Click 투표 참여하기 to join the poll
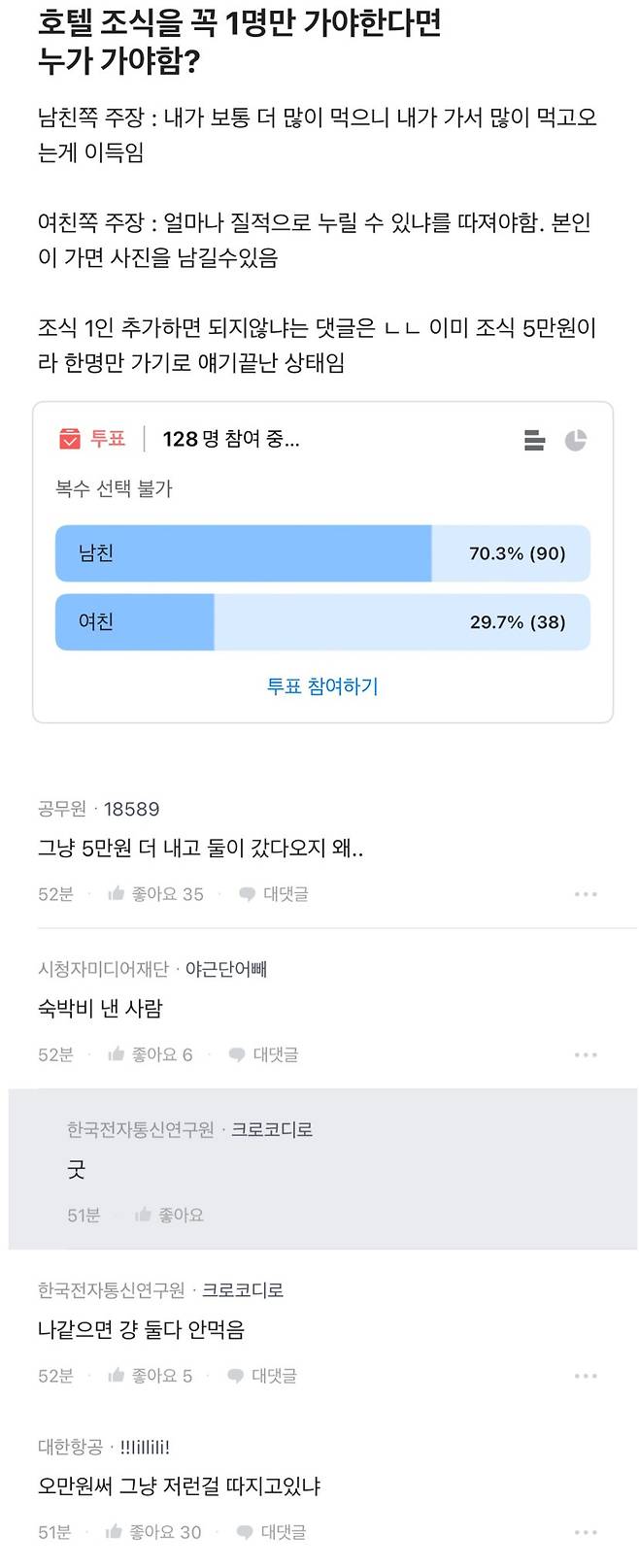This screenshot has width=639, height=1568. pyautogui.click(x=322, y=686)
